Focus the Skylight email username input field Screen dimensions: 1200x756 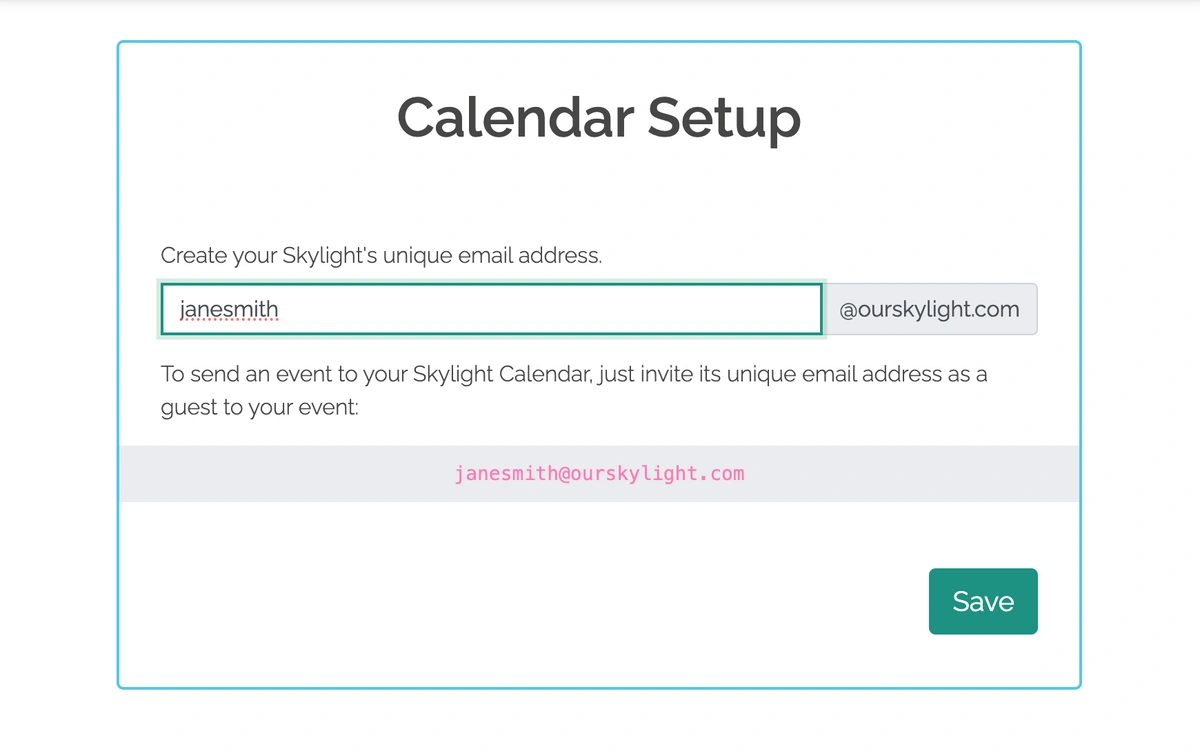point(491,309)
